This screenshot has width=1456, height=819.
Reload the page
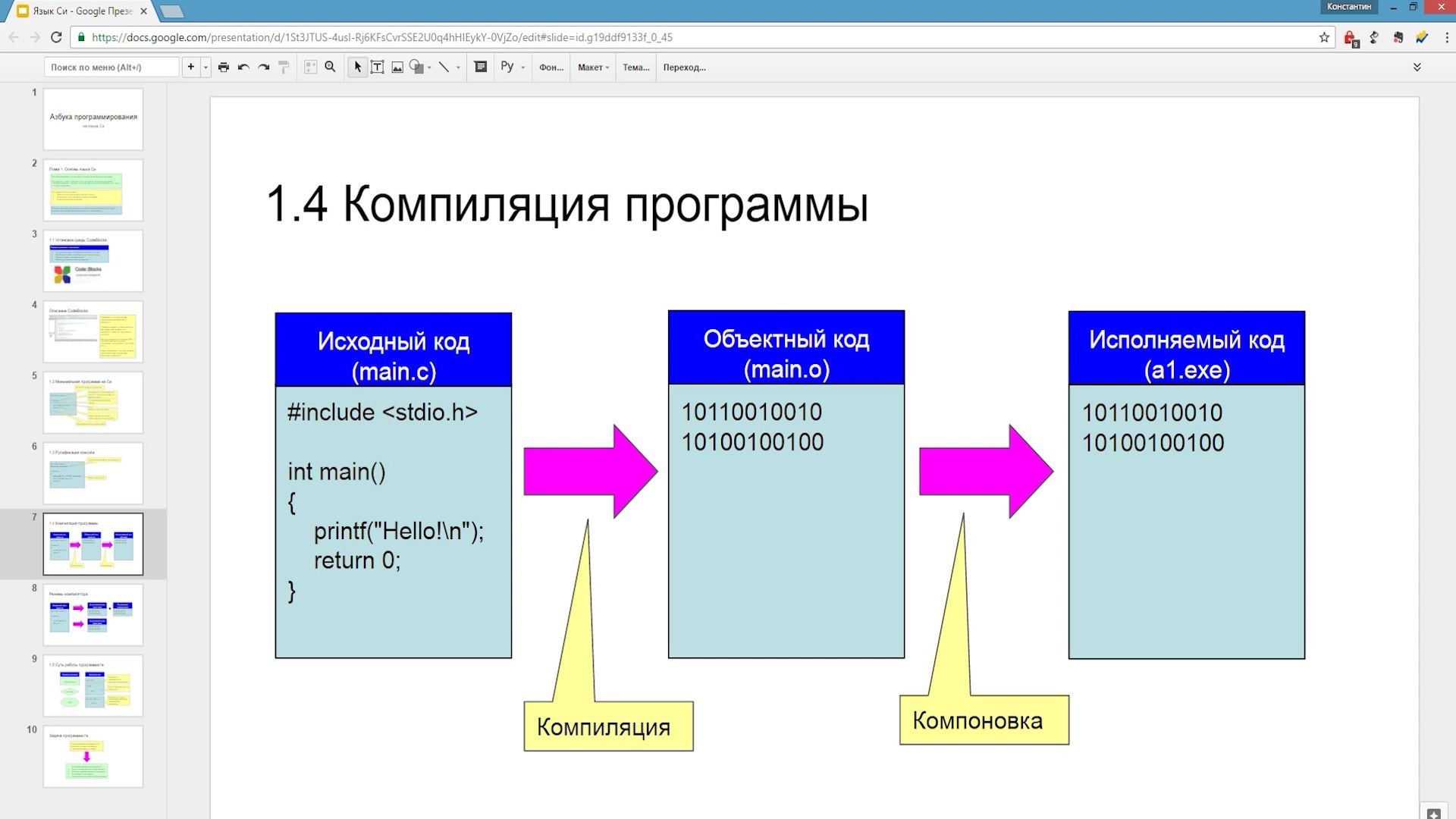56,37
